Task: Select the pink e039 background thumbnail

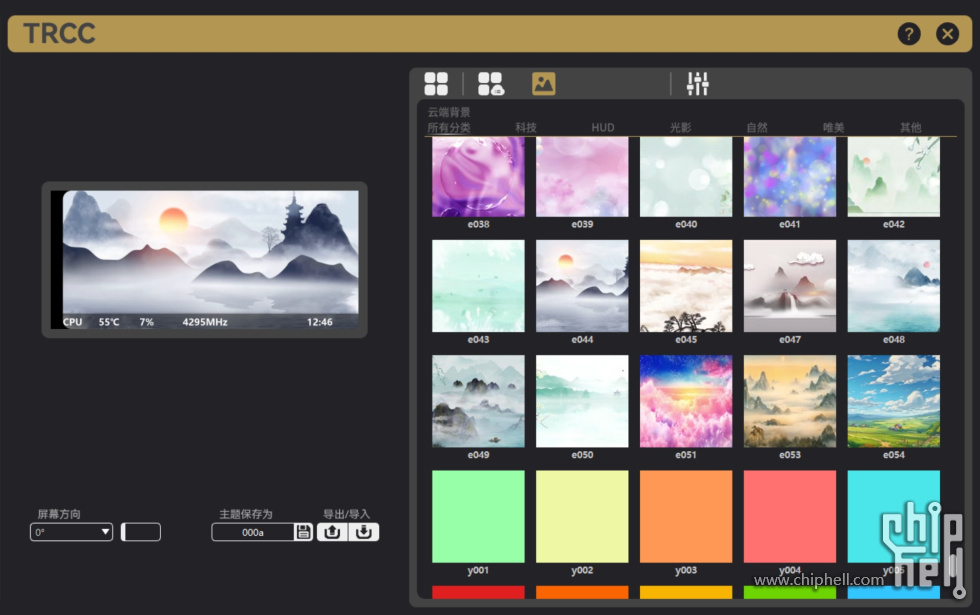Action: [582, 177]
